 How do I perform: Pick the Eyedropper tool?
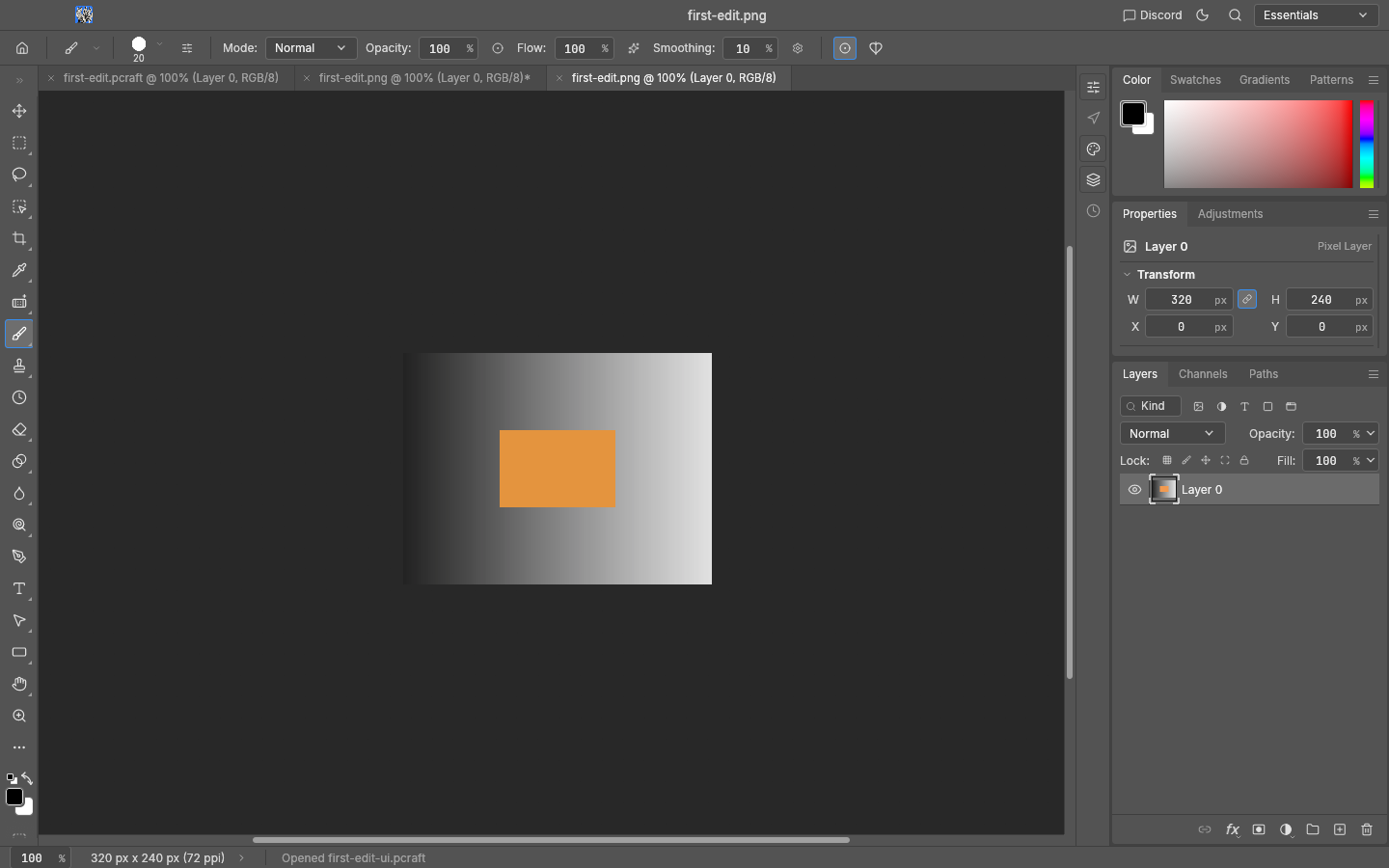coord(19,270)
